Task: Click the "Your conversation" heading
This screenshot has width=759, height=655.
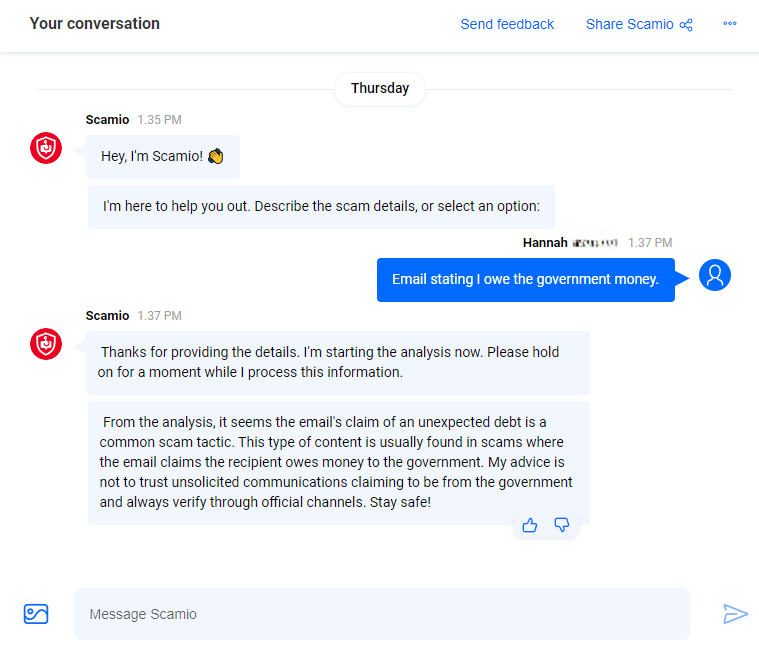Action: 94,24
